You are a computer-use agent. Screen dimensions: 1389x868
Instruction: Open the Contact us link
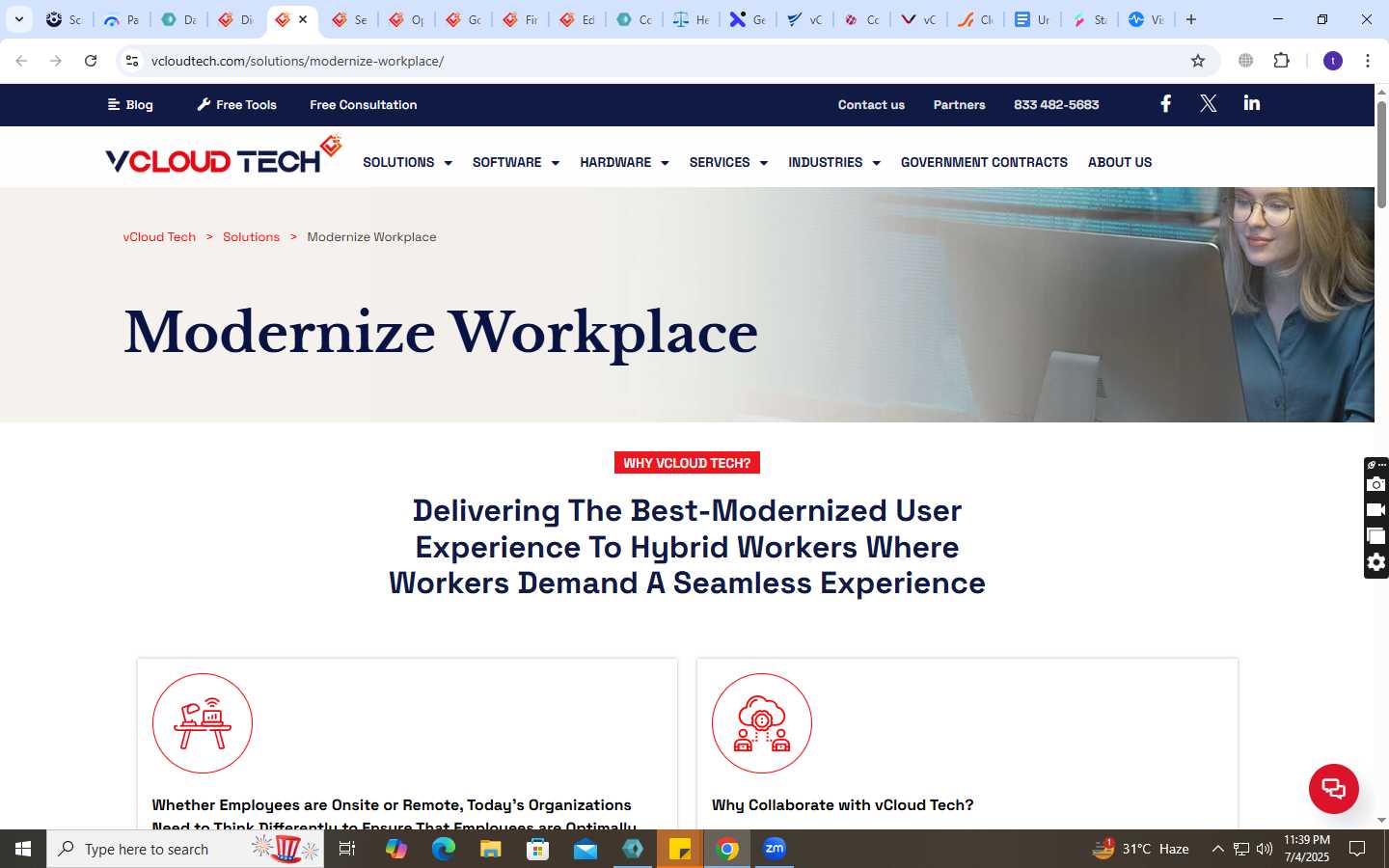871,104
